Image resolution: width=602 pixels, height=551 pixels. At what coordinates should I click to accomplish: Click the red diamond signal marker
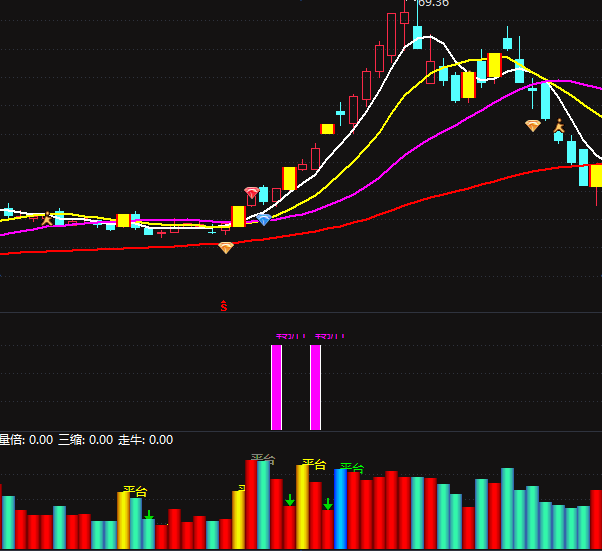[x=252, y=192]
